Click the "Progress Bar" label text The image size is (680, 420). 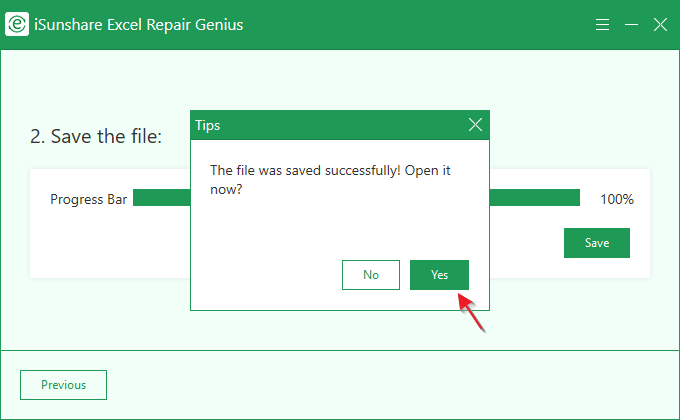coord(89,199)
